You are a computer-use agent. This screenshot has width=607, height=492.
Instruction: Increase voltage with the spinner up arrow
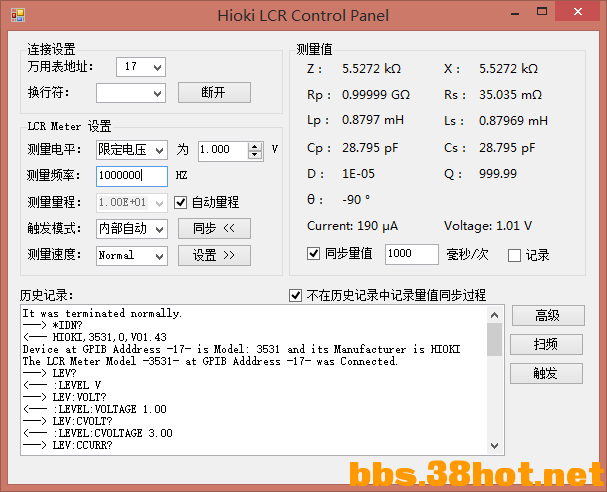click(255, 146)
